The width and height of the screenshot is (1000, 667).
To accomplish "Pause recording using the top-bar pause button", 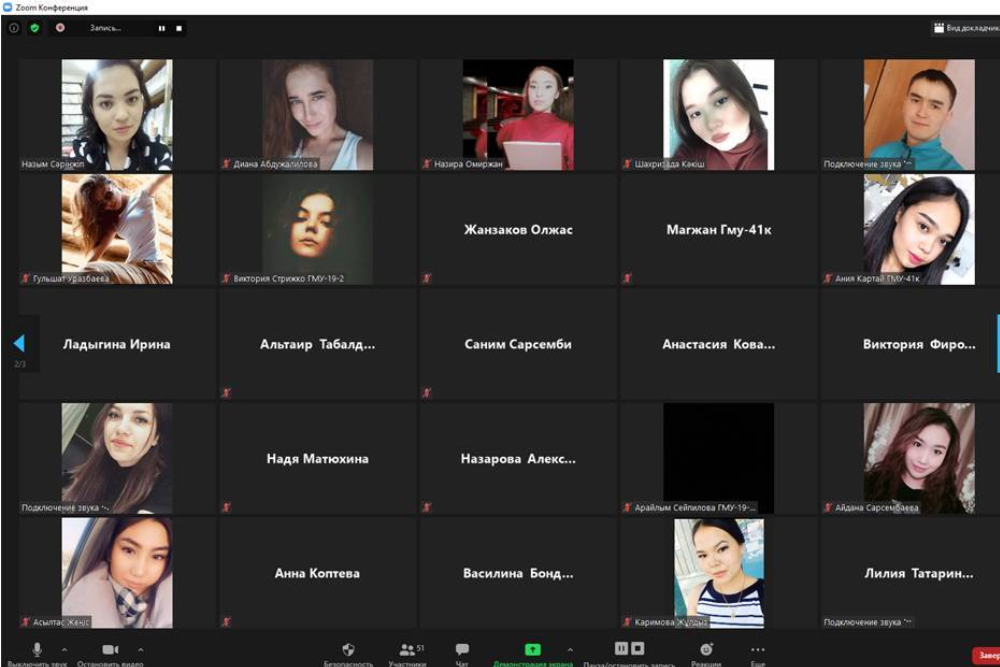I will pyautogui.click(x=161, y=28).
